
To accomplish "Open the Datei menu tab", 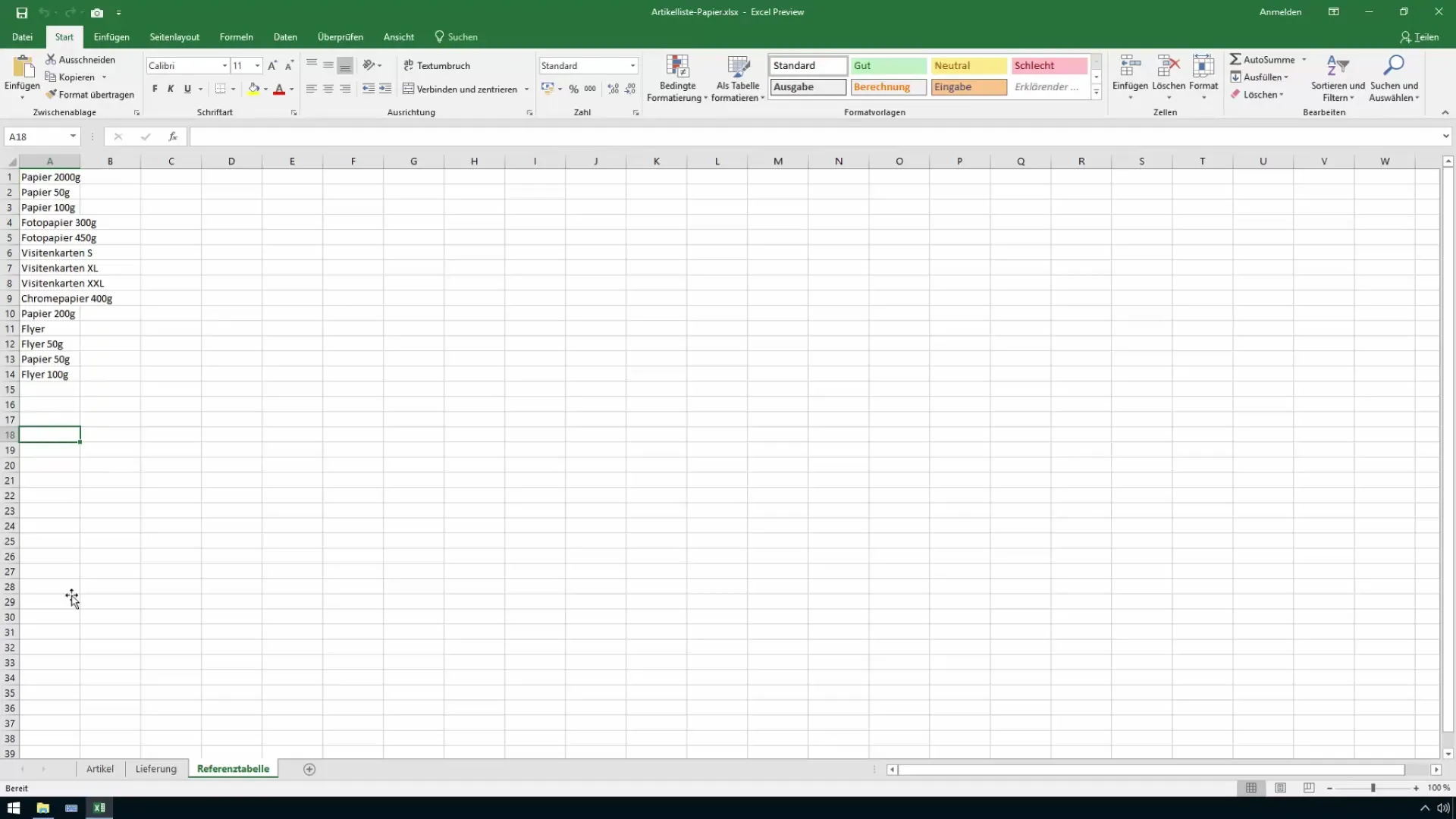I will 22,36.
